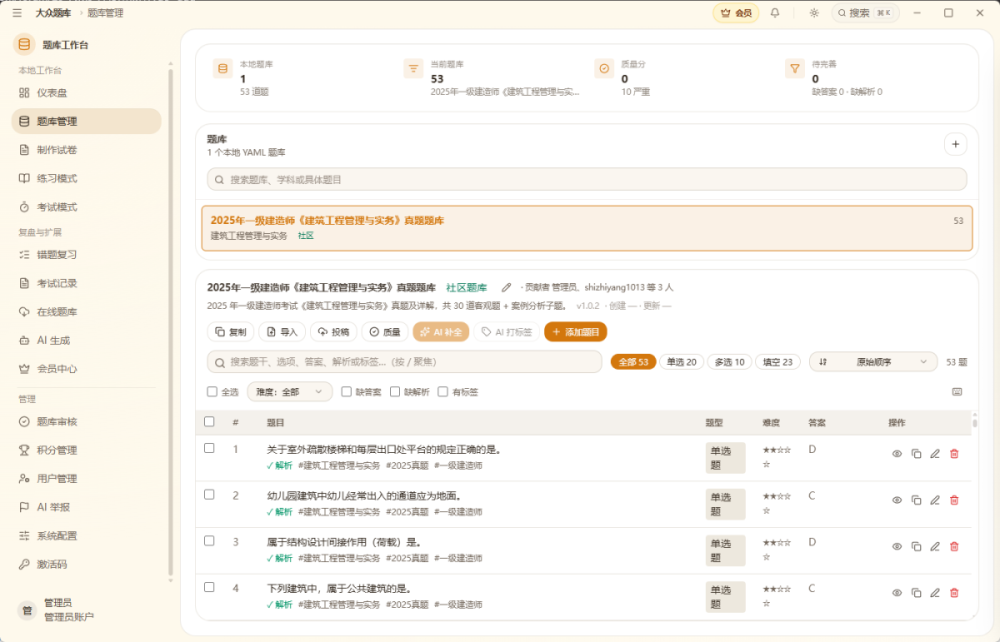Image resolution: width=1000 pixels, height=642 pixels.
Task: Click the view toggle icon above table
Action: (x=957, y=392)
